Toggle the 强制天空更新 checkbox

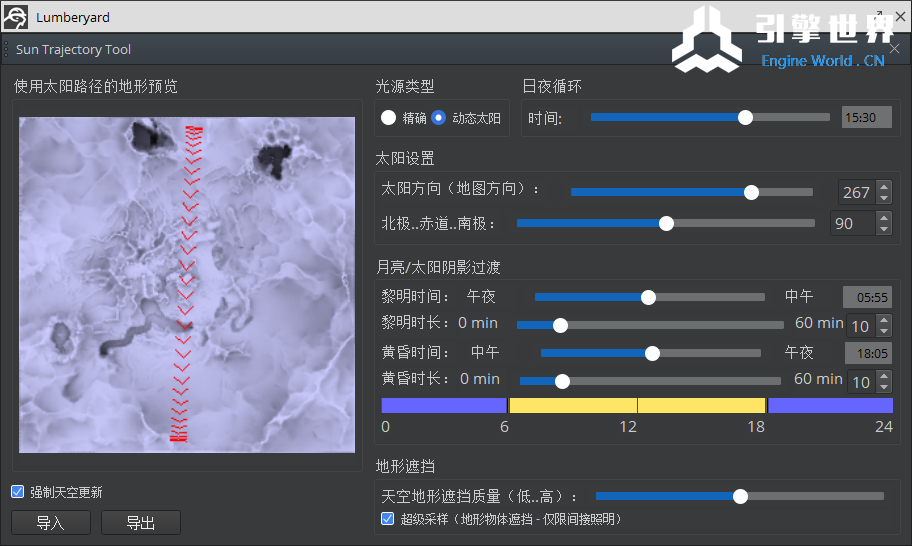click(17, 492)
